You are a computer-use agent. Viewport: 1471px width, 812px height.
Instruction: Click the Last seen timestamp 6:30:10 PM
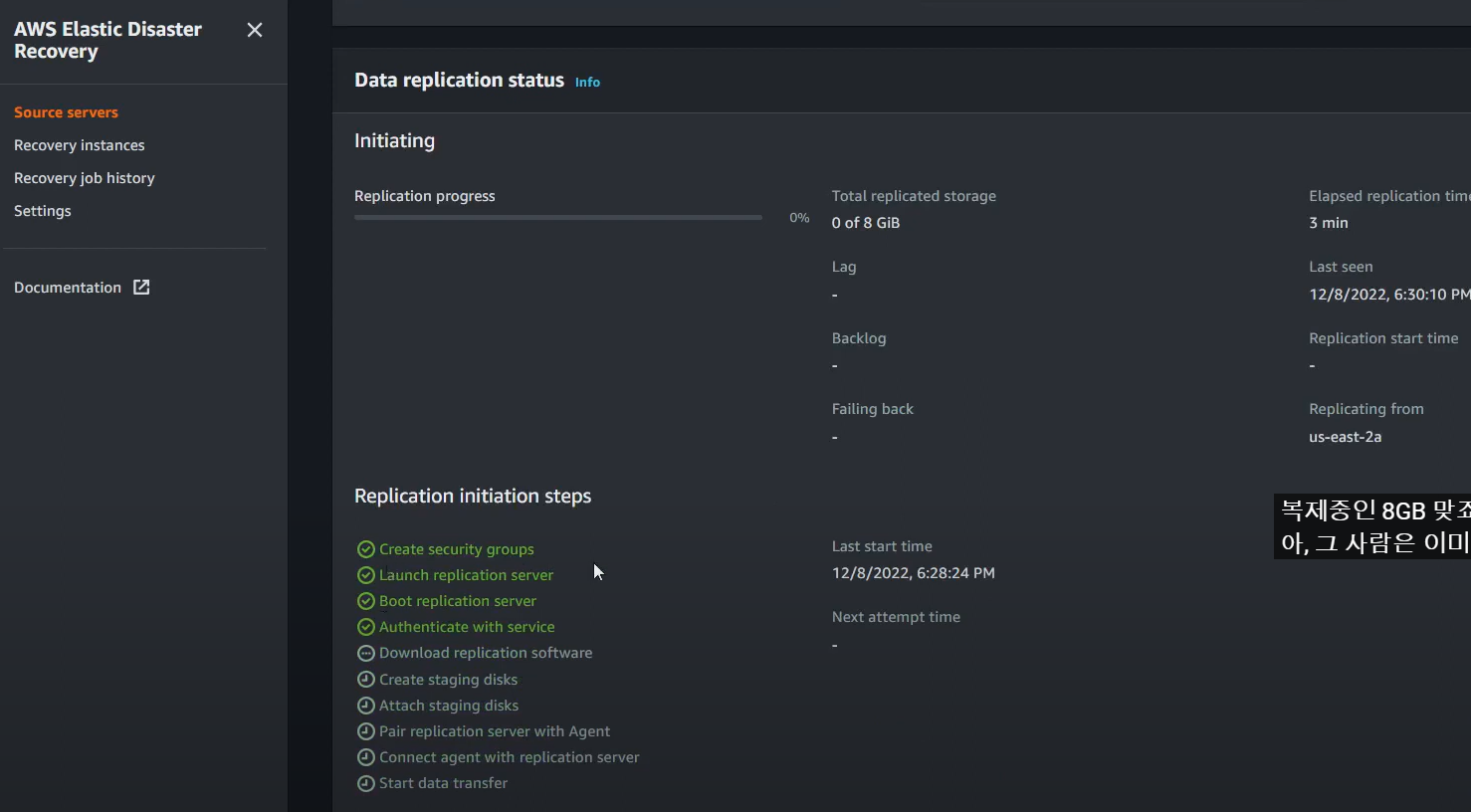(x=1389, y=295)
